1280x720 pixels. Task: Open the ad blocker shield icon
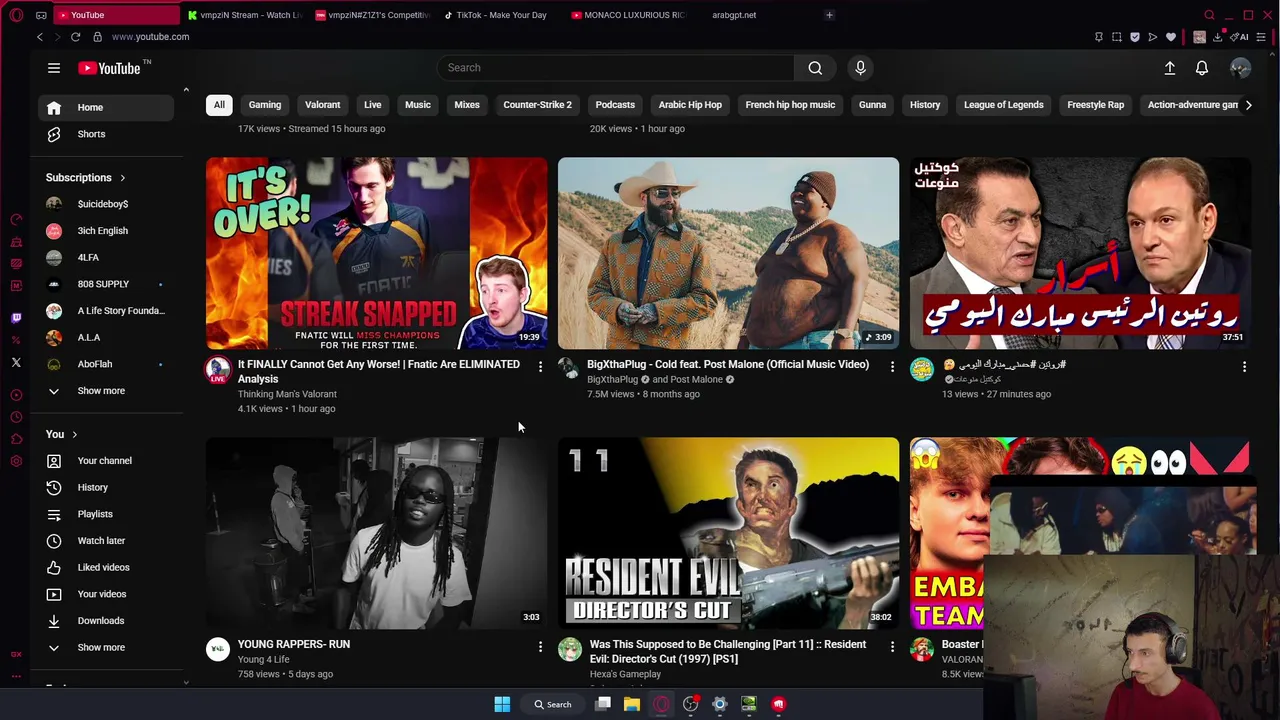point(1135,37)
